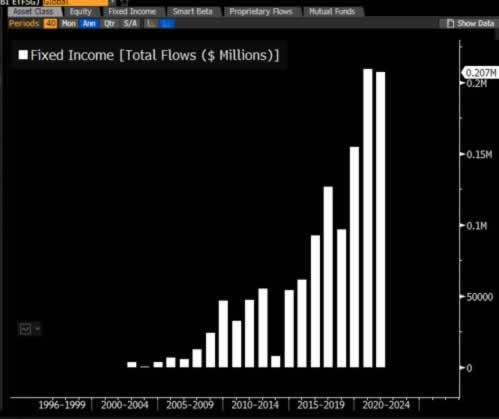
Task: Switch to the Equity tab
Action: [81, 12]
